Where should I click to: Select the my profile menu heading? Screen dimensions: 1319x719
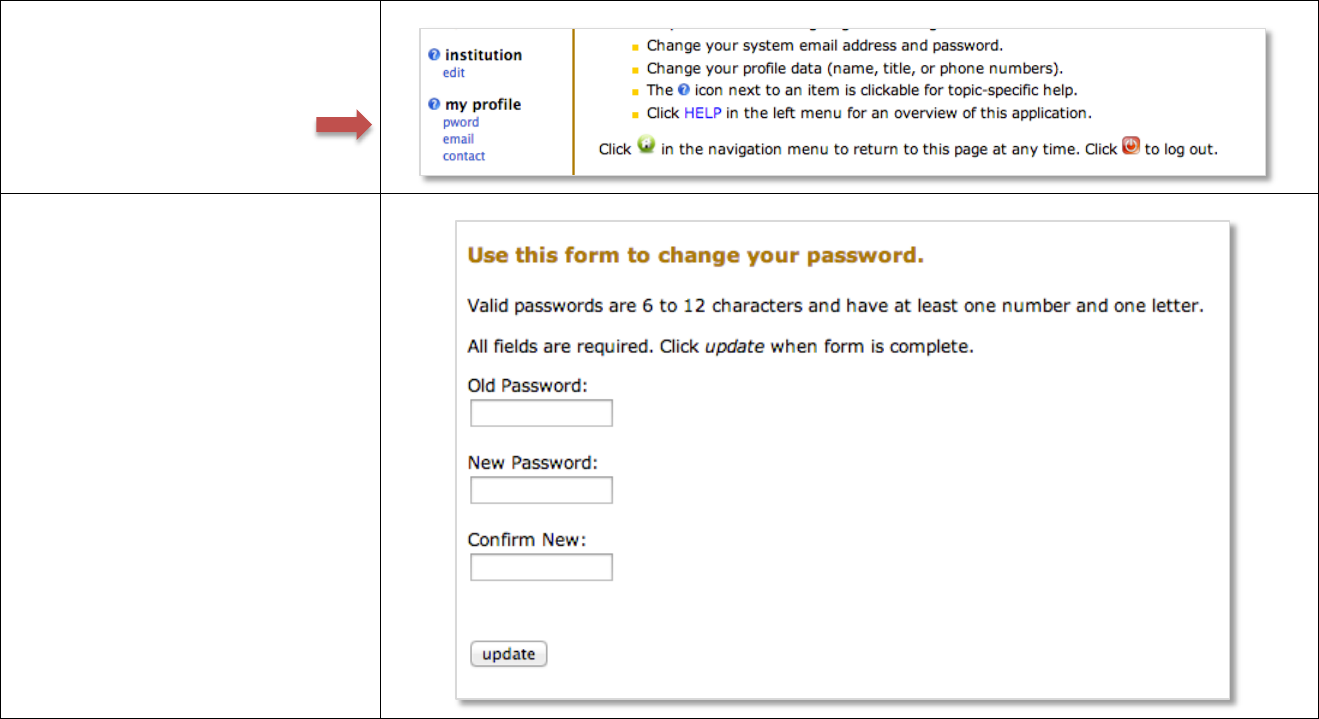coord(483,104)
